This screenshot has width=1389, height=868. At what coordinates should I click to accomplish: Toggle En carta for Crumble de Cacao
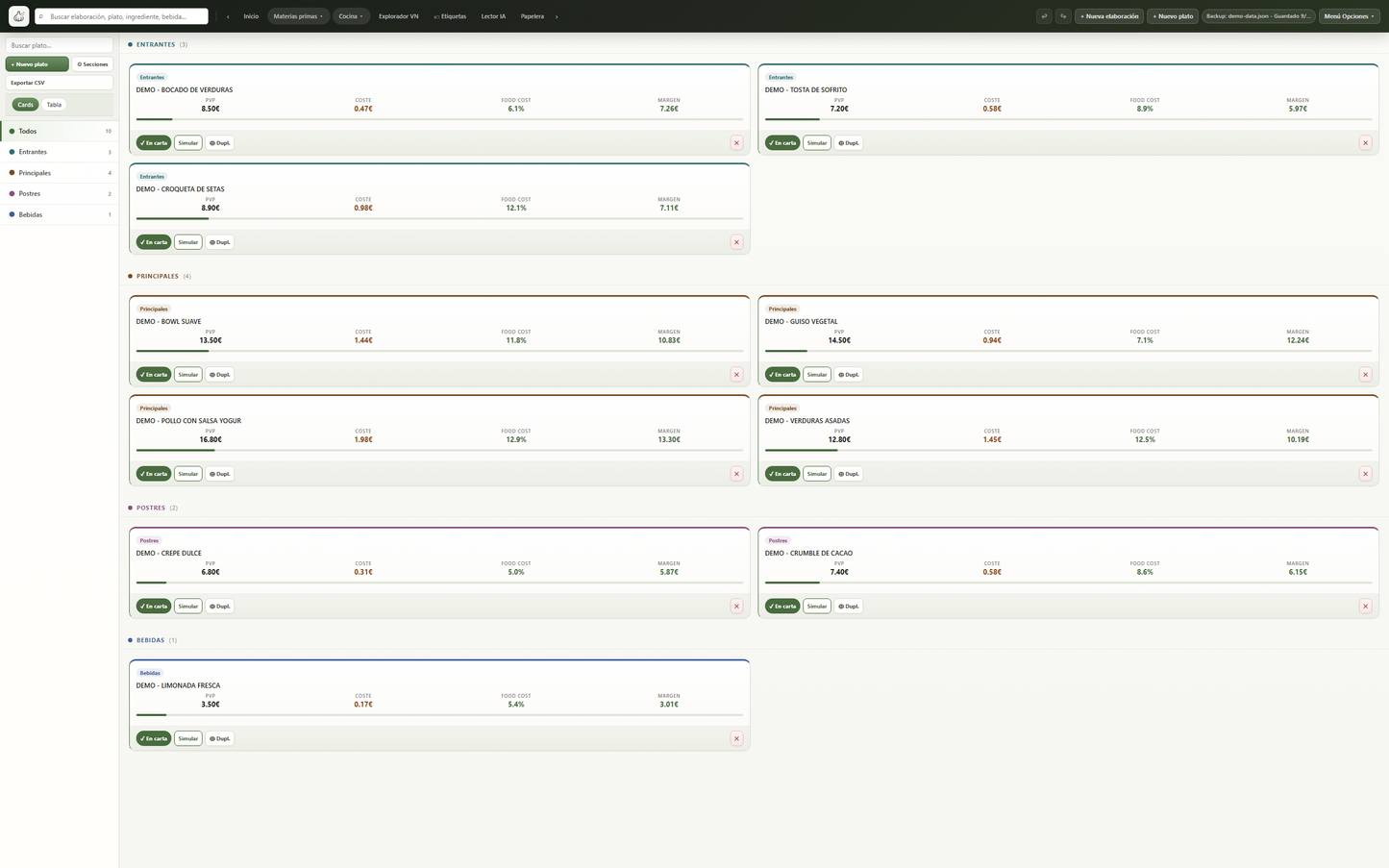click(782, 607)
